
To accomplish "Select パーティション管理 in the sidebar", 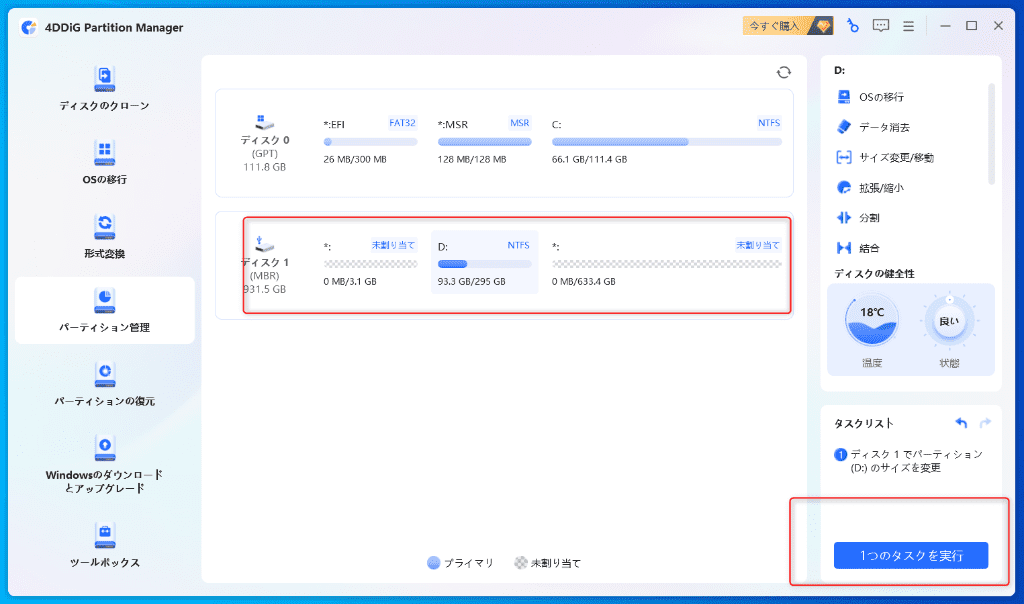I will (104, 310).
